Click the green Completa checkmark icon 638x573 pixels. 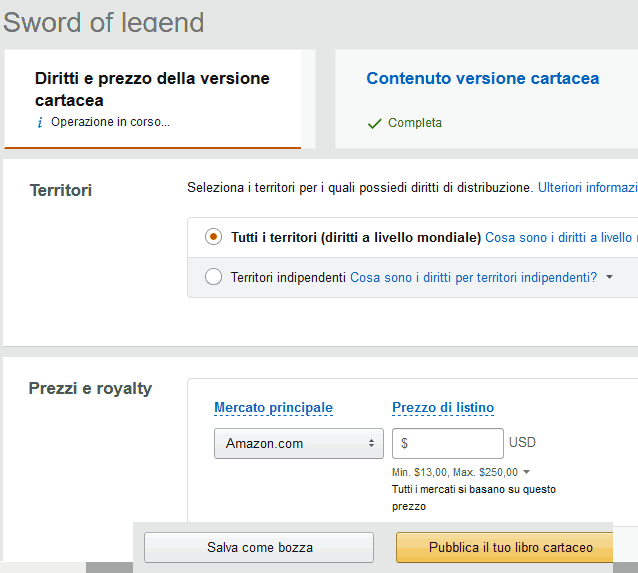click(374, 123)
